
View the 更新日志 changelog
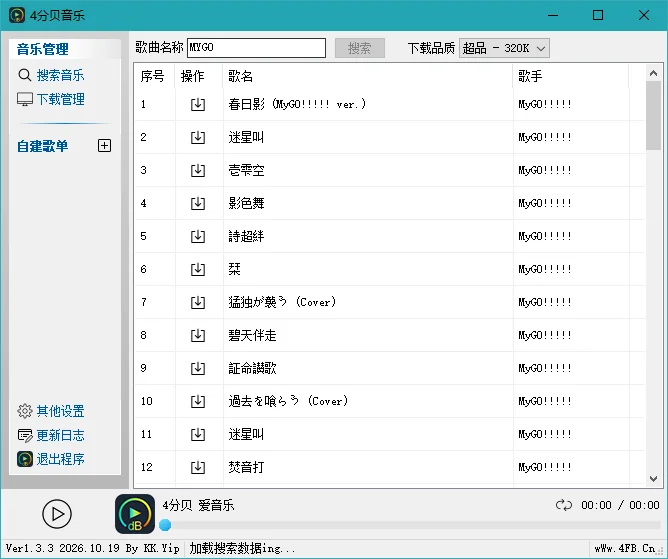point(60,435)
